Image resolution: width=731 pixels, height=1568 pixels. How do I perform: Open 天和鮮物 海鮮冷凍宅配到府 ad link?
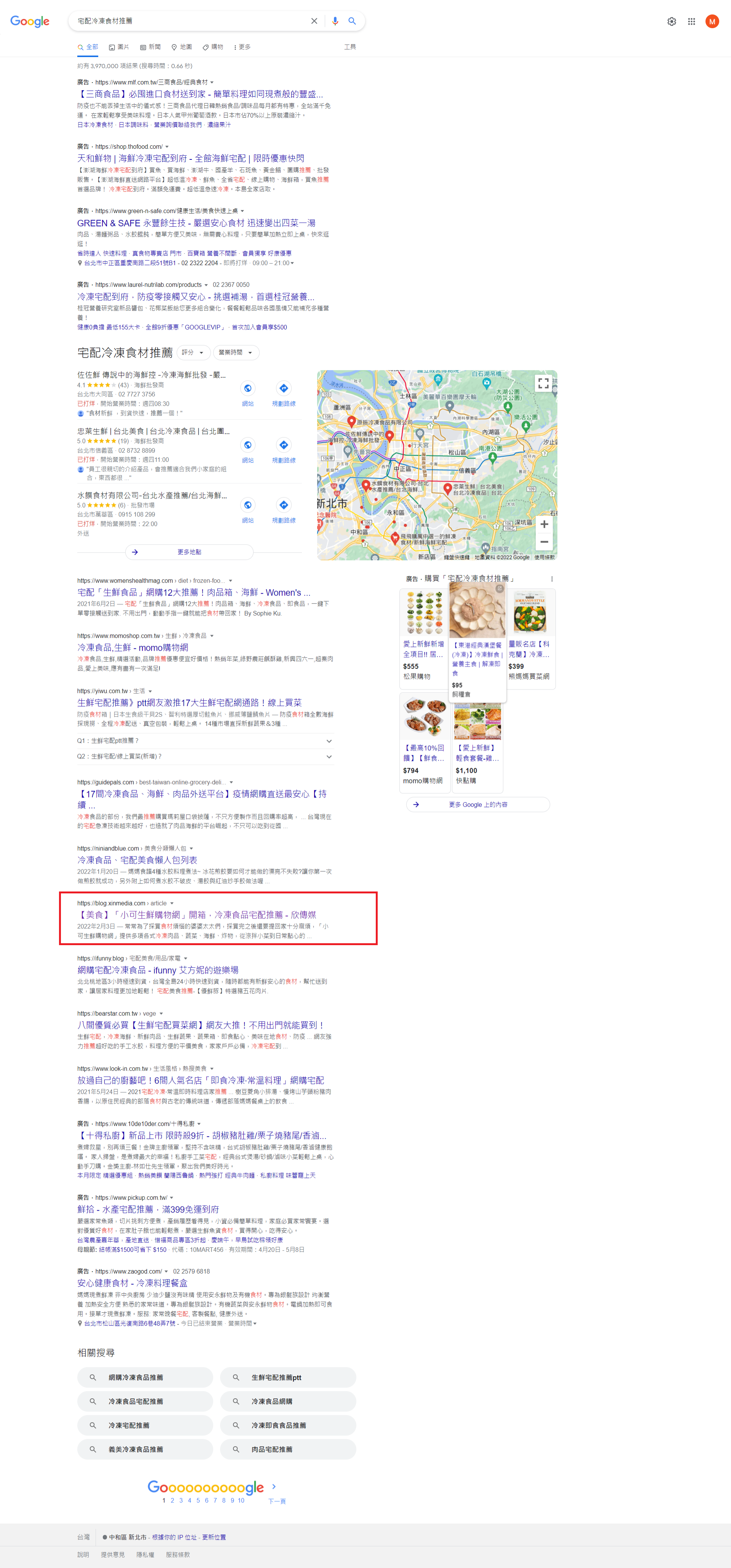coord(191,158)
